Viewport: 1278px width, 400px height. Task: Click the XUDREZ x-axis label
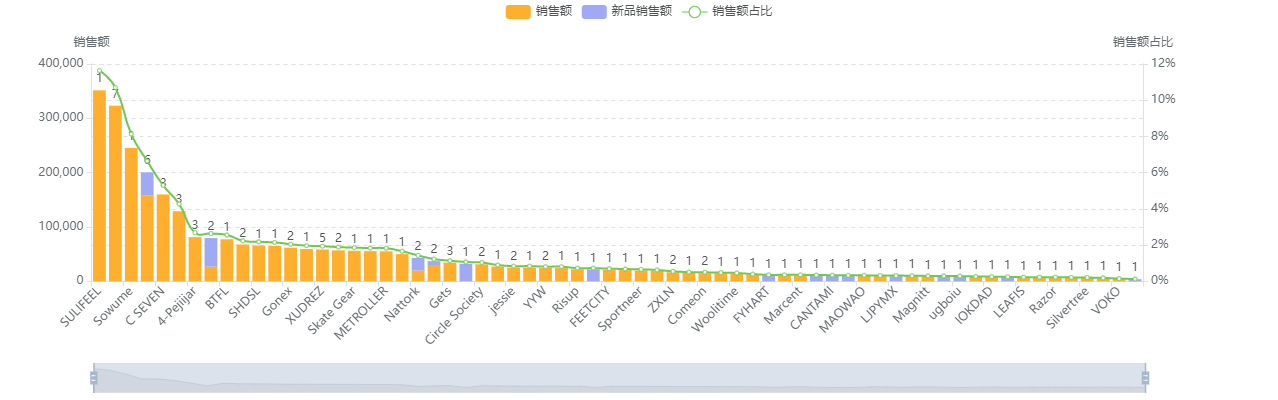(x=306, y=305)
